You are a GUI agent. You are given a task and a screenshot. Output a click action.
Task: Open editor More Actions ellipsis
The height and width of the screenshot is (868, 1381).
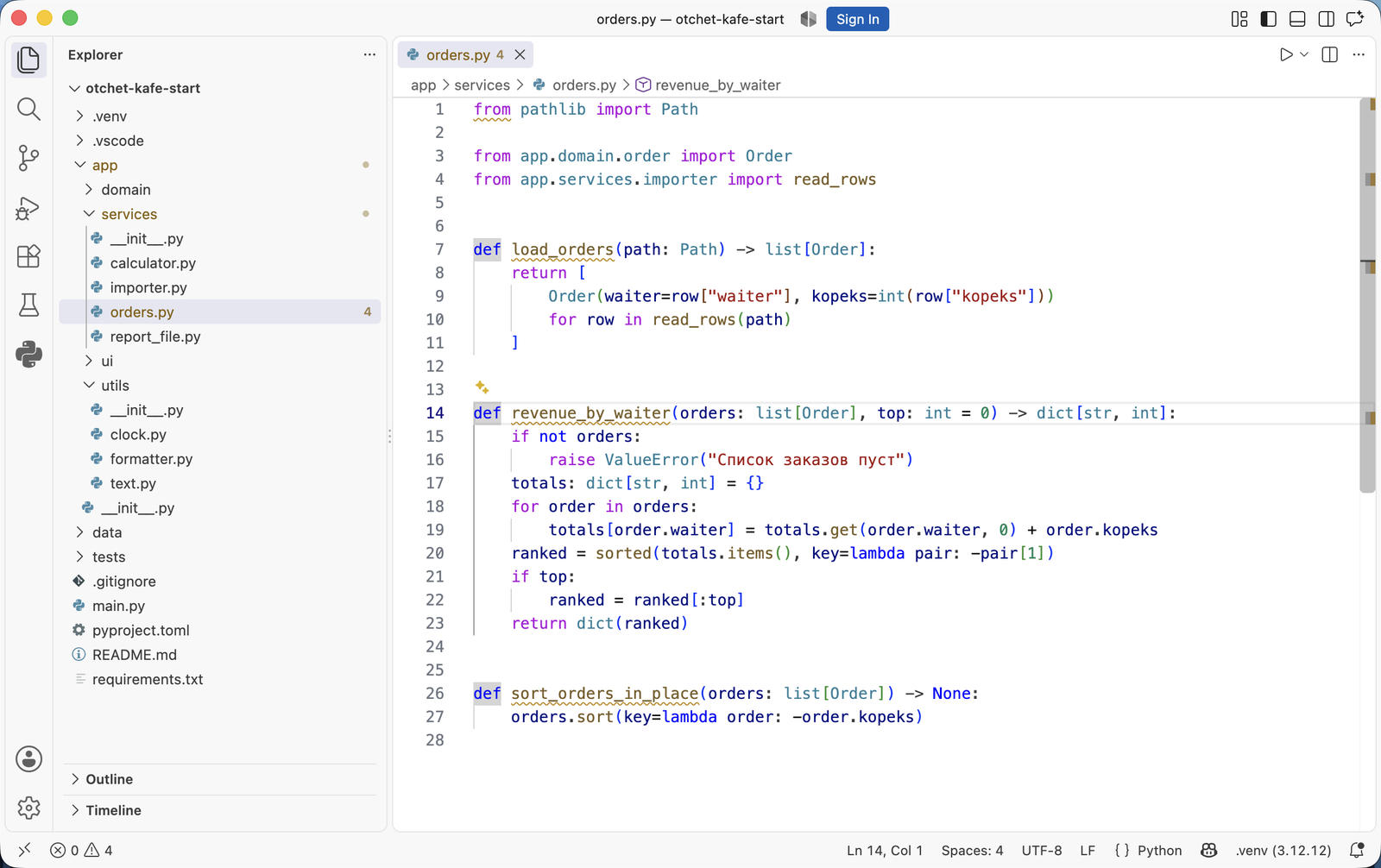point(1359,54)
